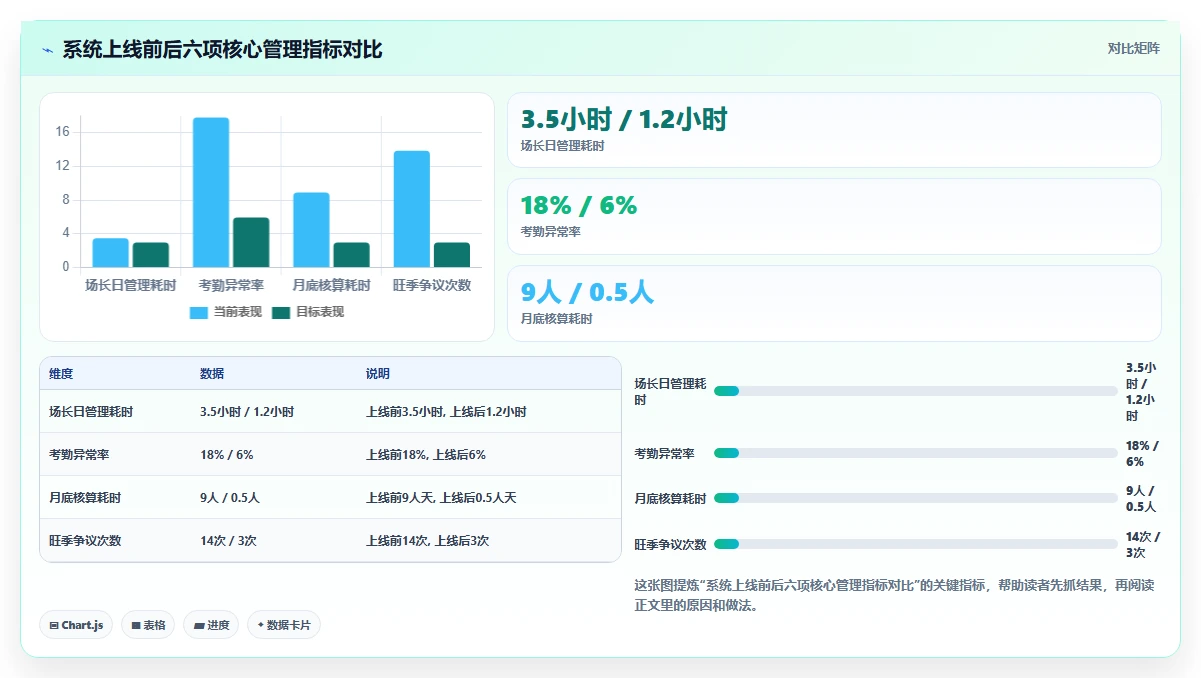This screenshot has width=1201, height=678.
Task: Click the 18% / 6% data card
Action: pyautogui.click(x=834, y=216)
